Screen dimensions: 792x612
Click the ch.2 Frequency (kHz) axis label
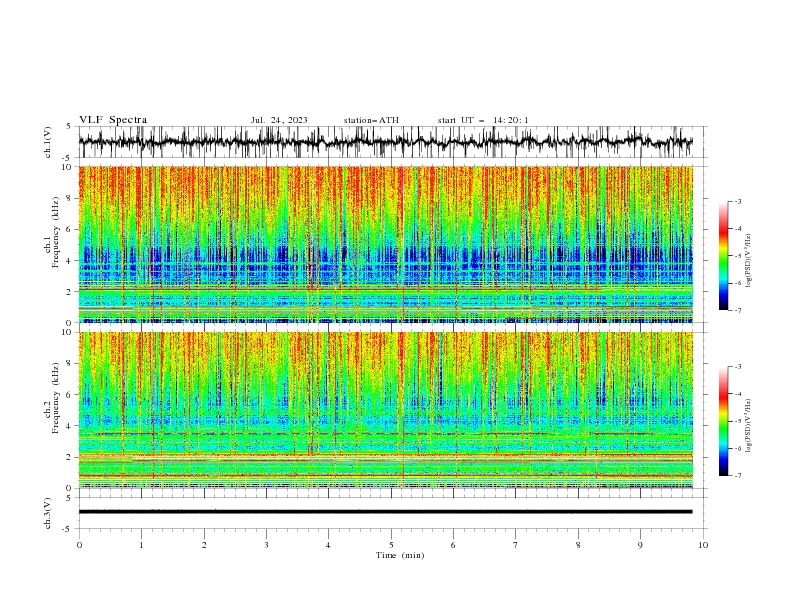pyautogui.click(x=52, y=398)
